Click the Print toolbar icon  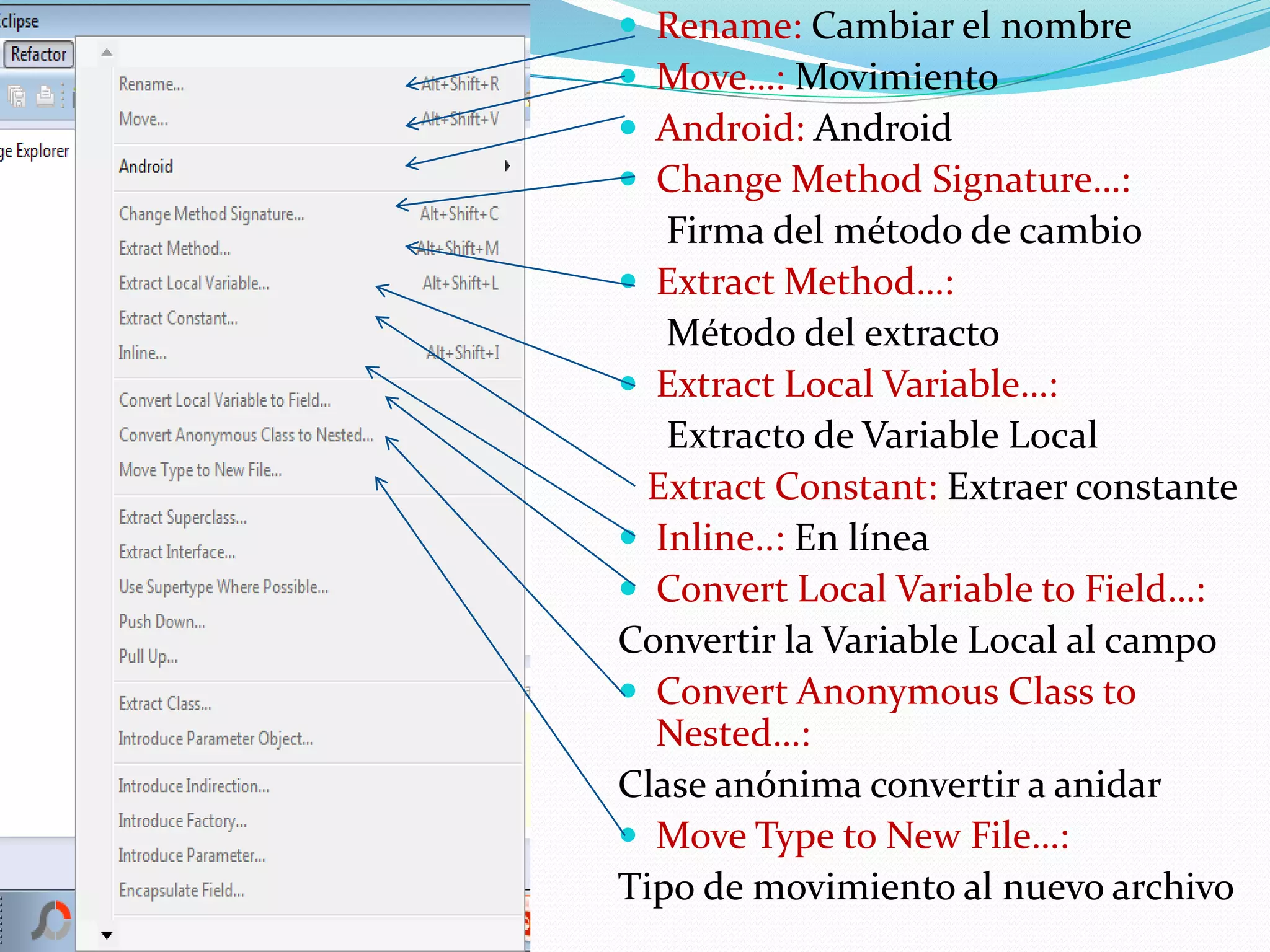45,96
